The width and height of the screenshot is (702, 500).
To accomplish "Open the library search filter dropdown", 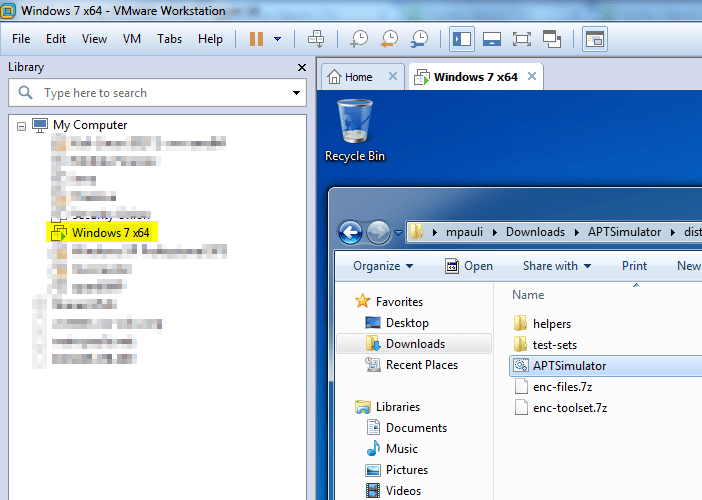I will 296,93.
